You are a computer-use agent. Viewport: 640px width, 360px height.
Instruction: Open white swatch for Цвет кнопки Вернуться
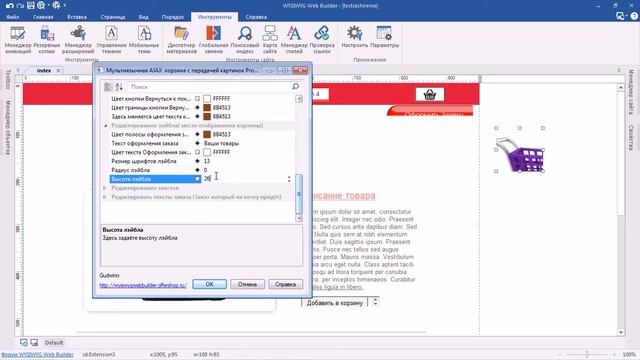point(207,99)
